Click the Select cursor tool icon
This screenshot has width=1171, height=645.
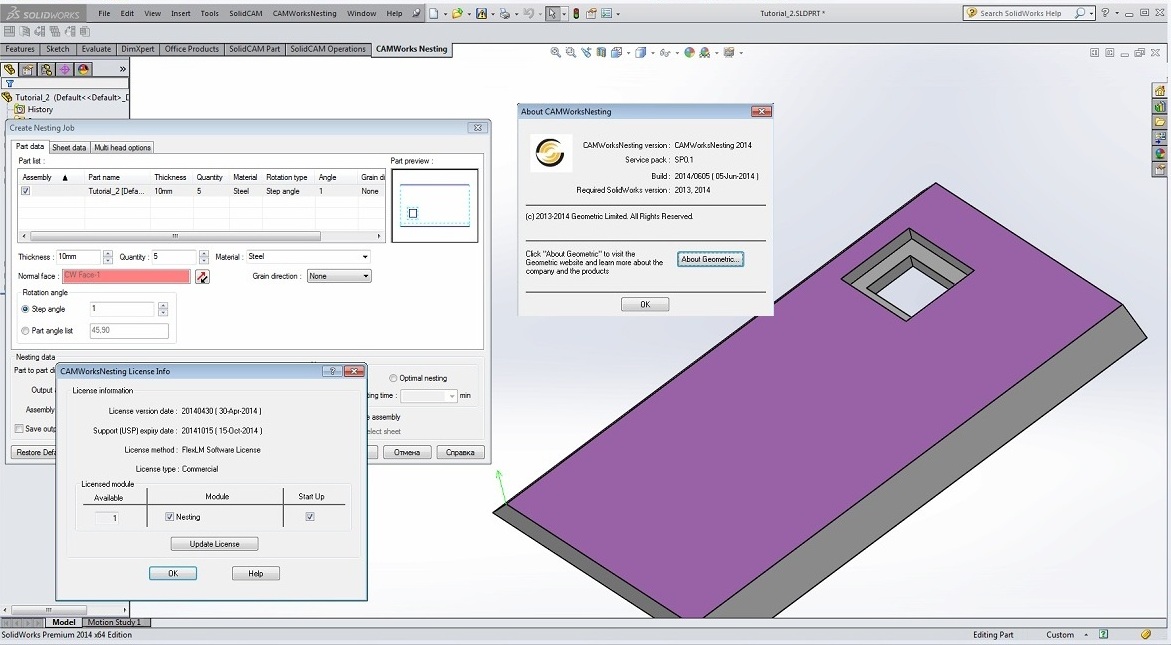point(552,13)
